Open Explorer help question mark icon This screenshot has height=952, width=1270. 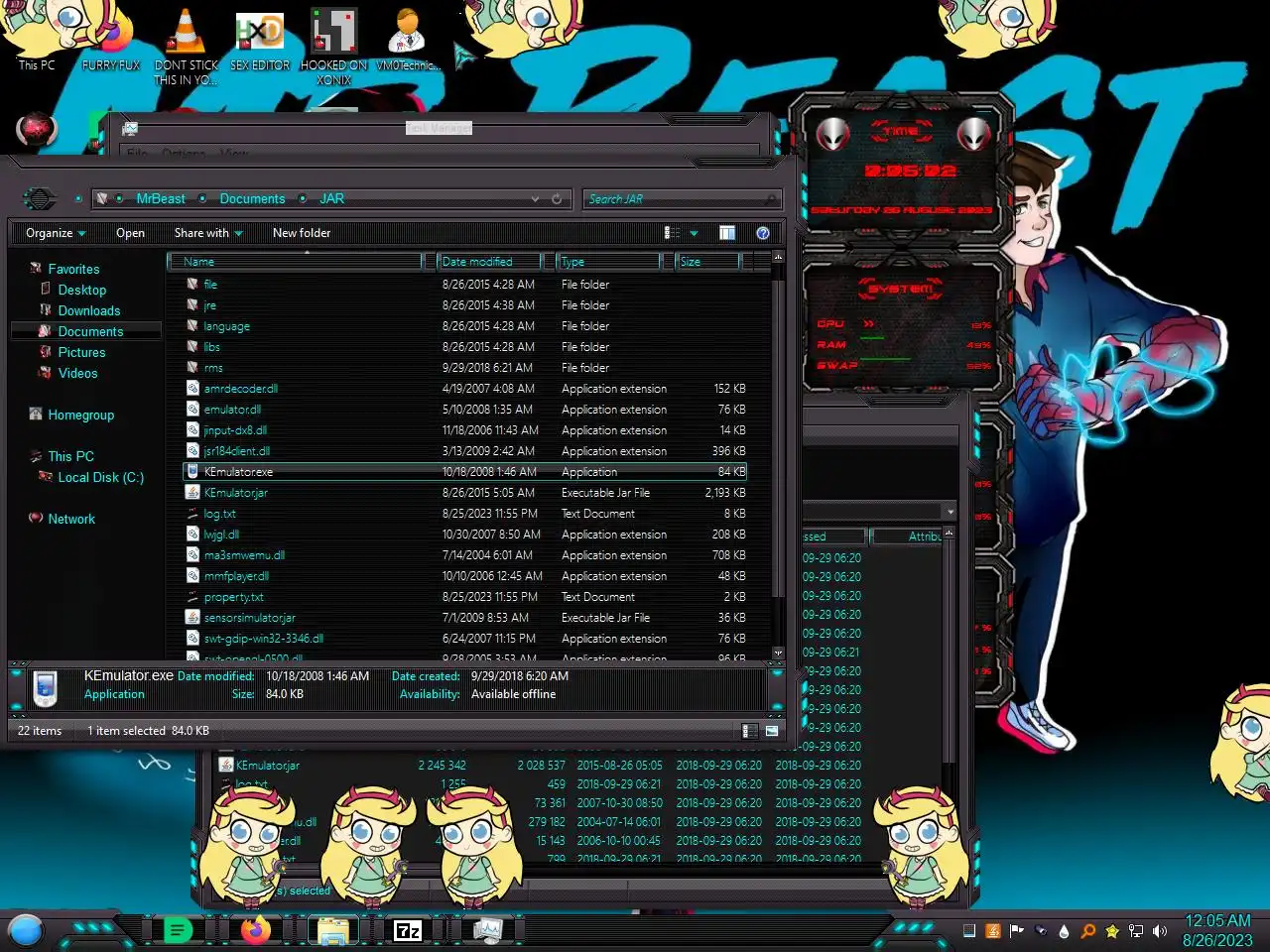(763, 233)
